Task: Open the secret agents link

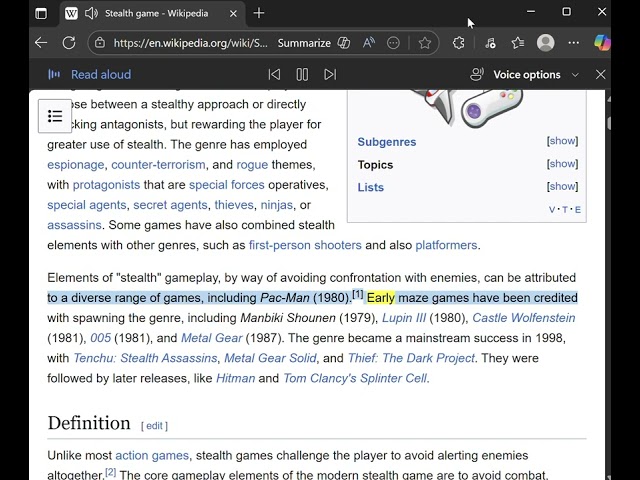Action: tap(170, 205)
